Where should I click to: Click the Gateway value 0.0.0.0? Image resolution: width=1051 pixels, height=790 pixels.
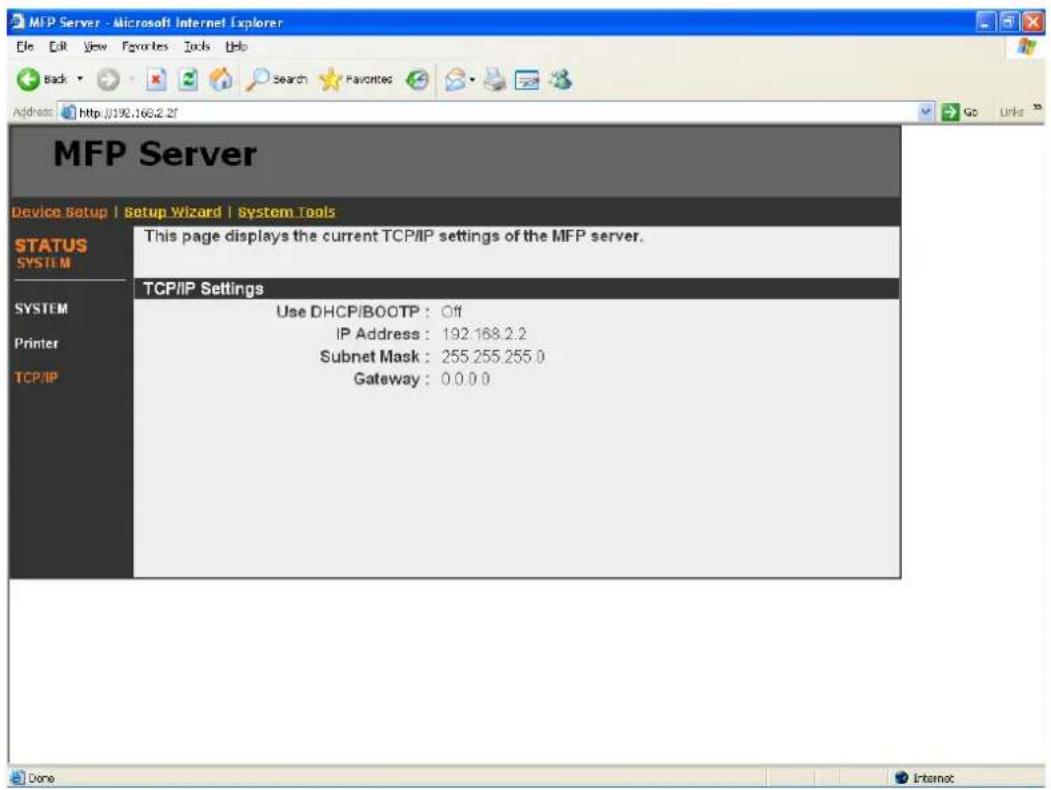tap(465, 379)
